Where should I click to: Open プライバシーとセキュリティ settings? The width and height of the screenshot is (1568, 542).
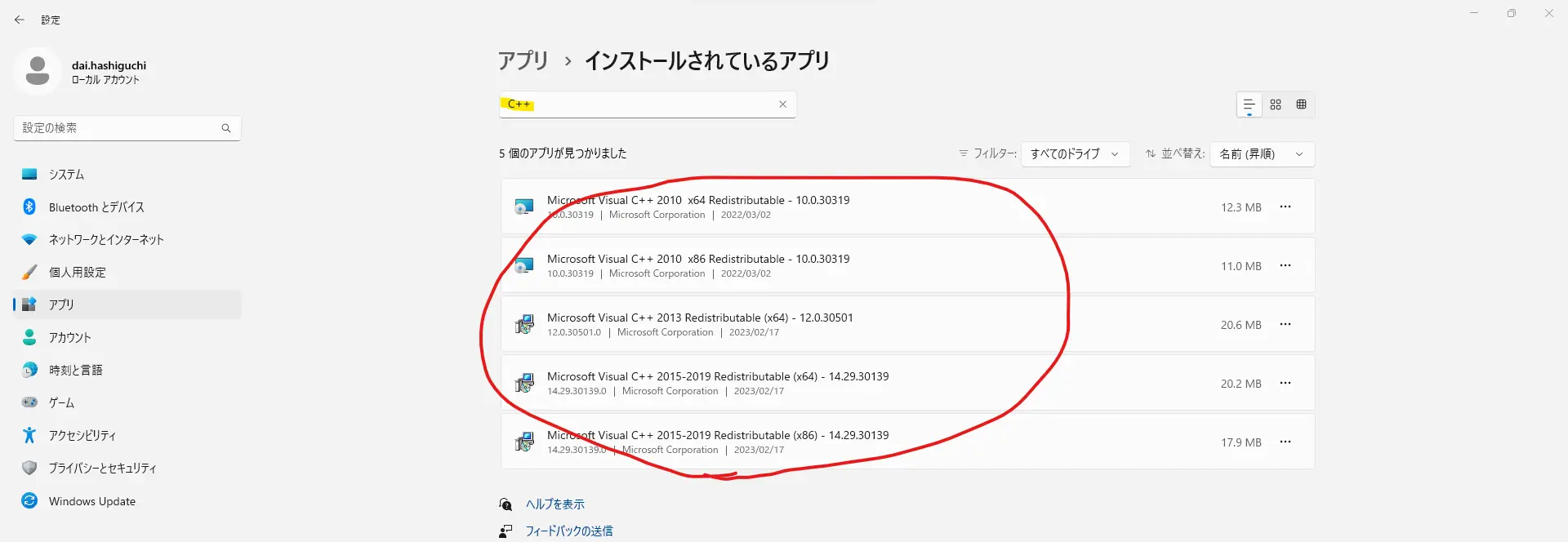point(127,468)
